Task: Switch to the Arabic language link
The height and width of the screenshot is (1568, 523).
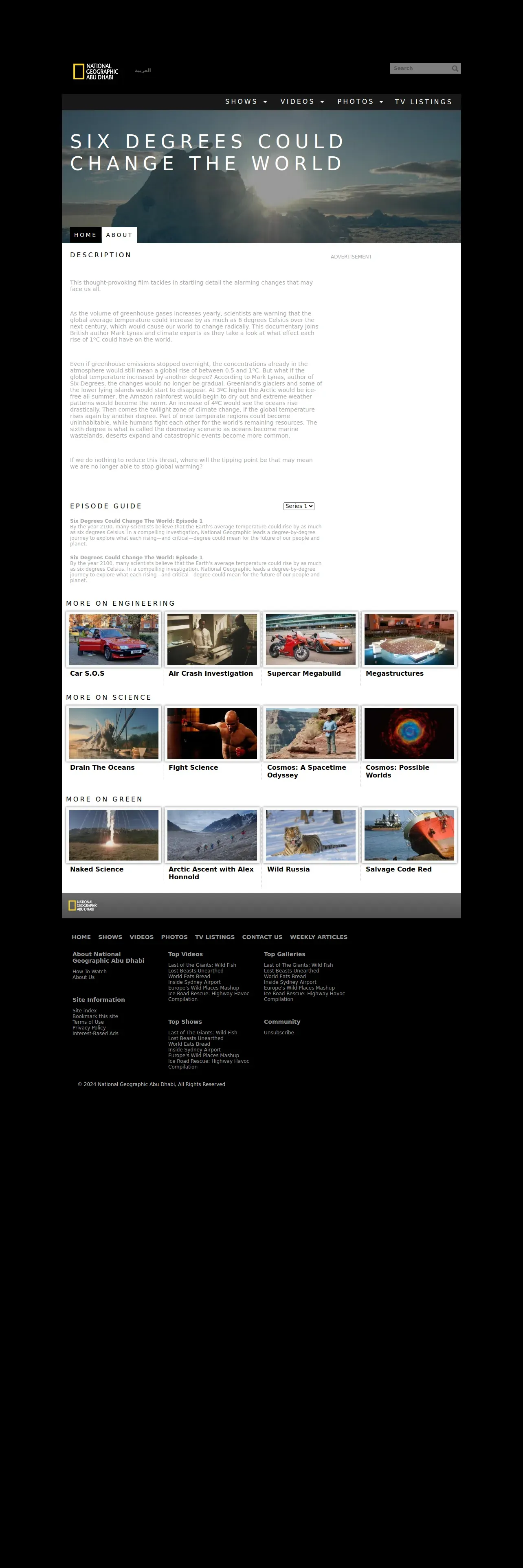Action: pyautogui.click(x=143, y=70)
